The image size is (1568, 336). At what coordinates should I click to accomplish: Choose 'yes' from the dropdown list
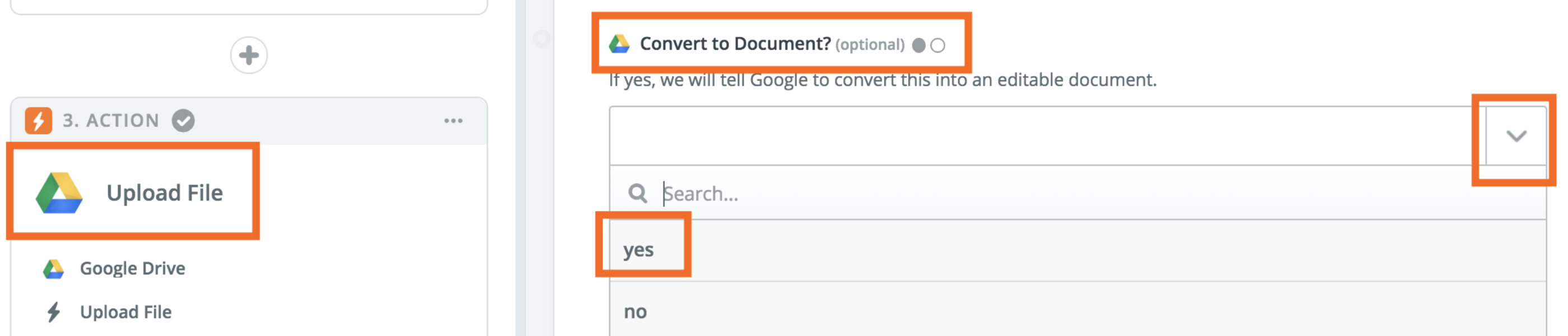(x=638, y=250)
